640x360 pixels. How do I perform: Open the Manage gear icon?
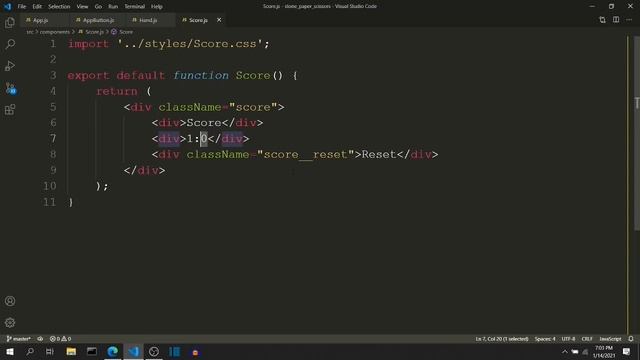[10, 323]
